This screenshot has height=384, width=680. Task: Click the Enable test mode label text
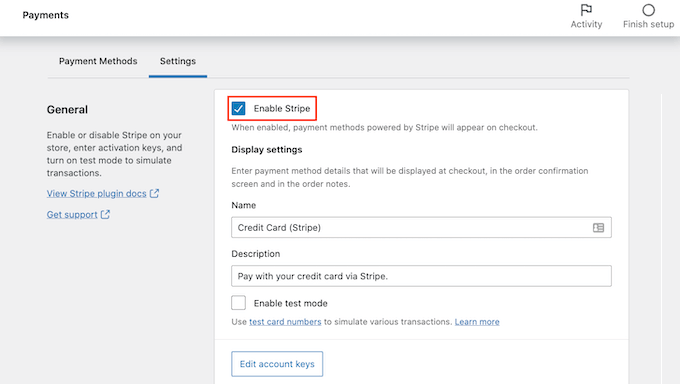[291, 303]
